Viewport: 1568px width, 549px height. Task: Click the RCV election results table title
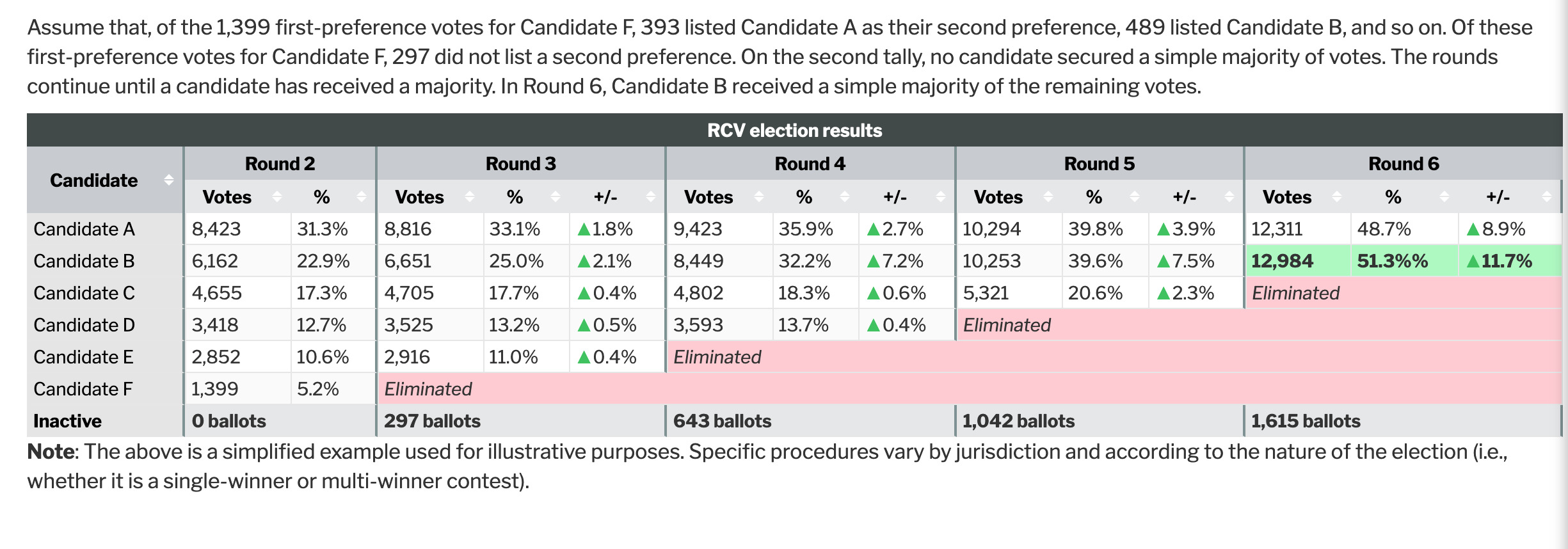tap(794, 131)
